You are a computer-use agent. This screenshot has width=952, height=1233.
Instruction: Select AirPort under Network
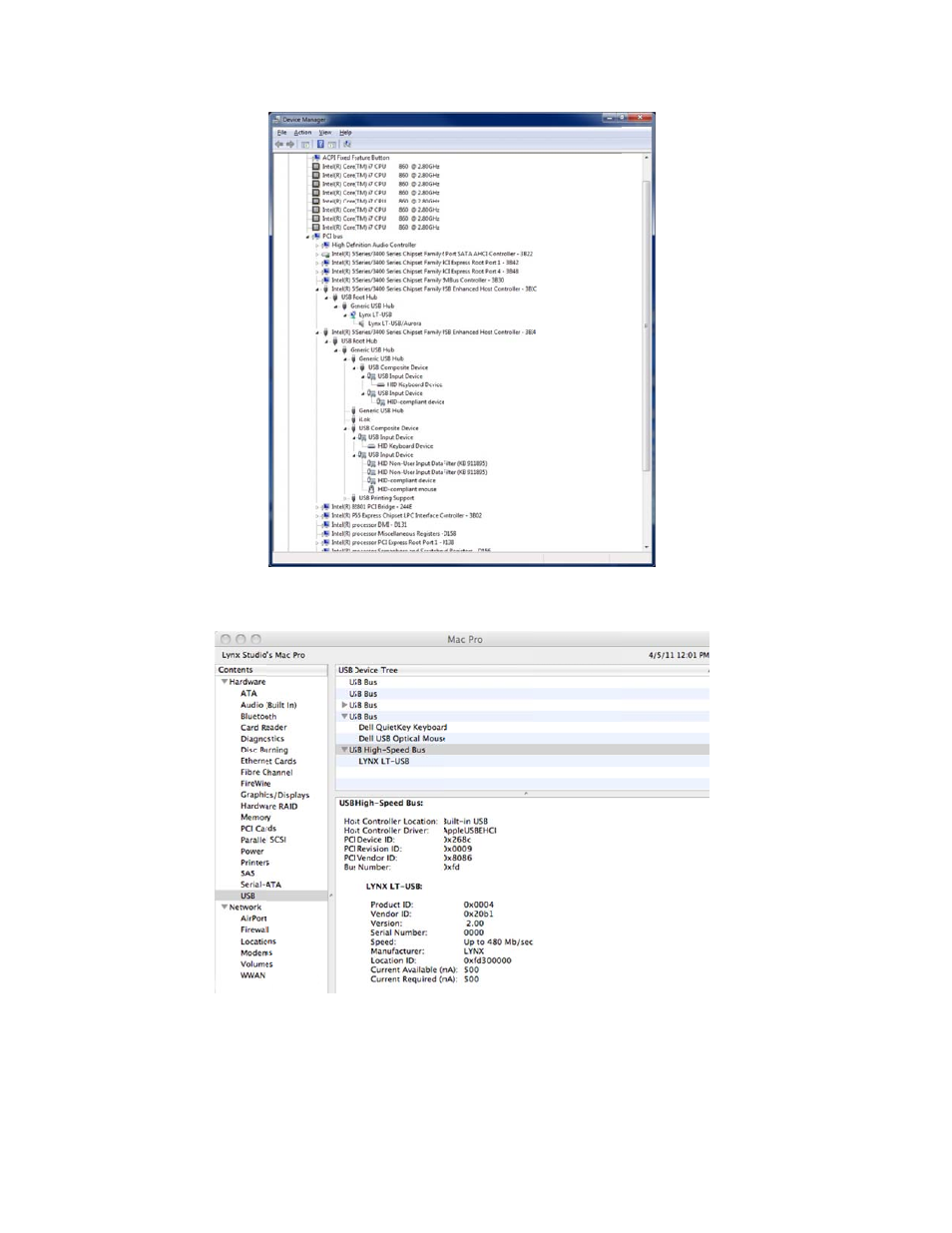click(253, 919)
